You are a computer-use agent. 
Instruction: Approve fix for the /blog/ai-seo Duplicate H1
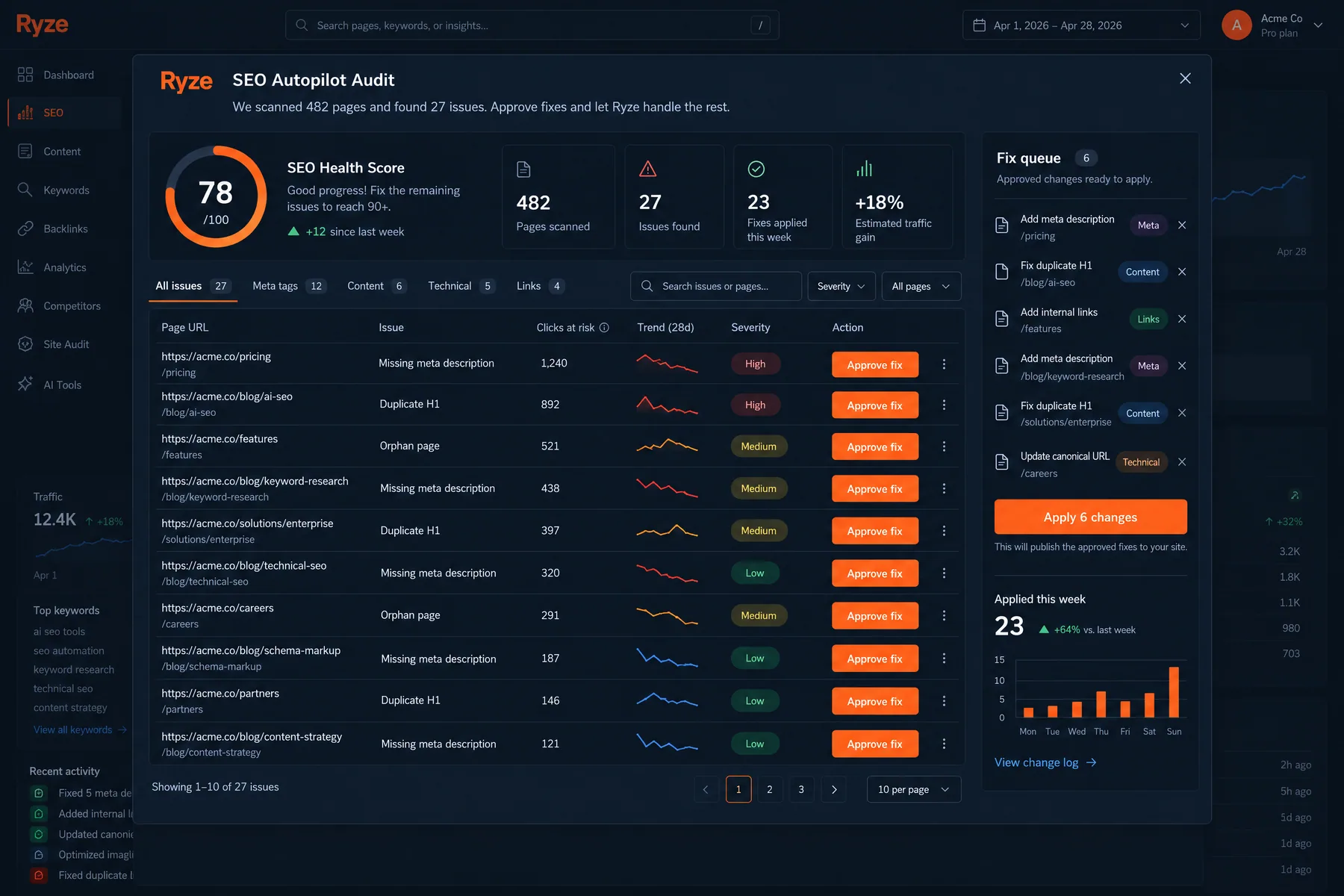[x=875, y=405]
